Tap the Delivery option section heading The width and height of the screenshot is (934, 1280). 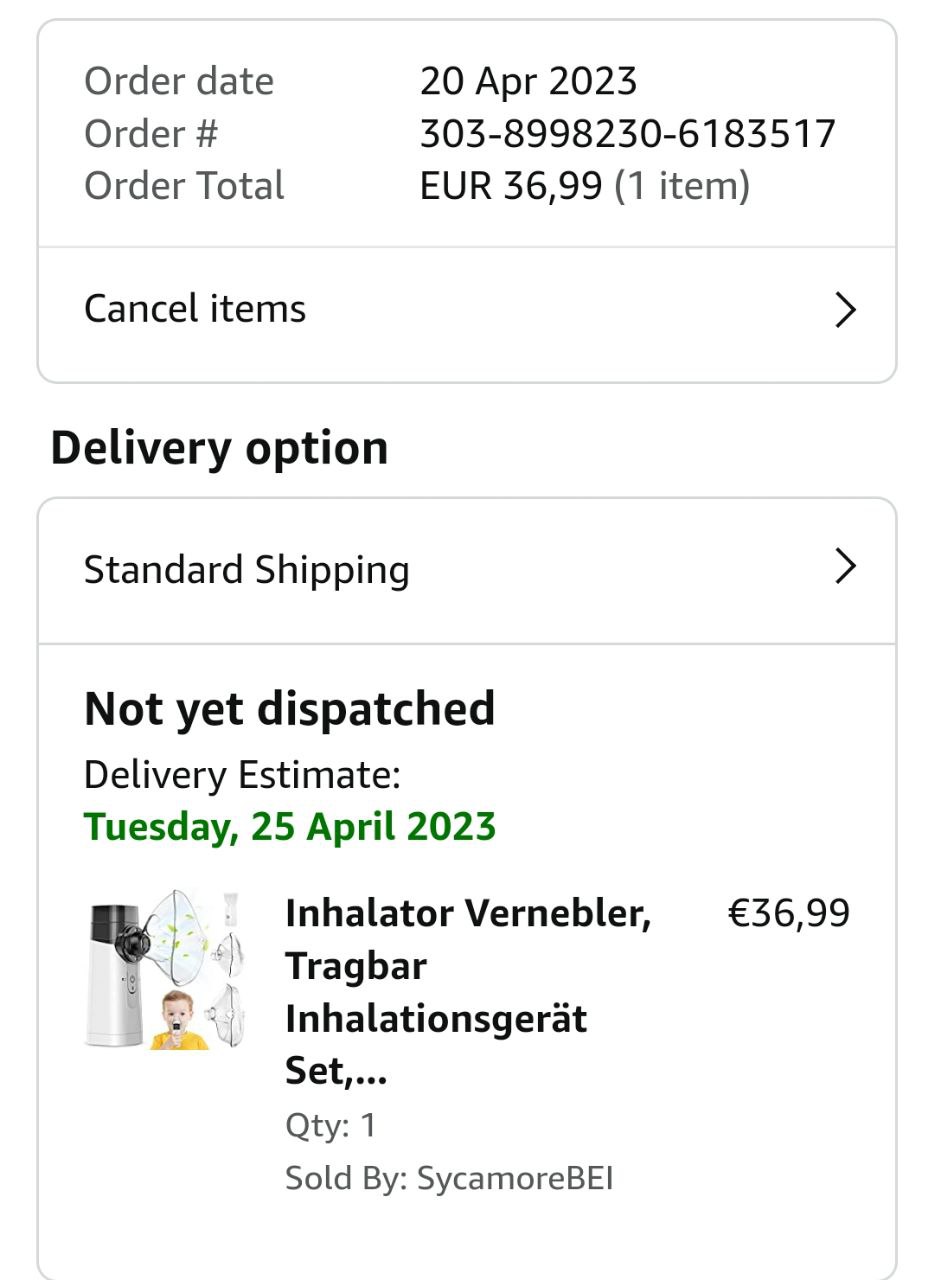coord(219,448)
